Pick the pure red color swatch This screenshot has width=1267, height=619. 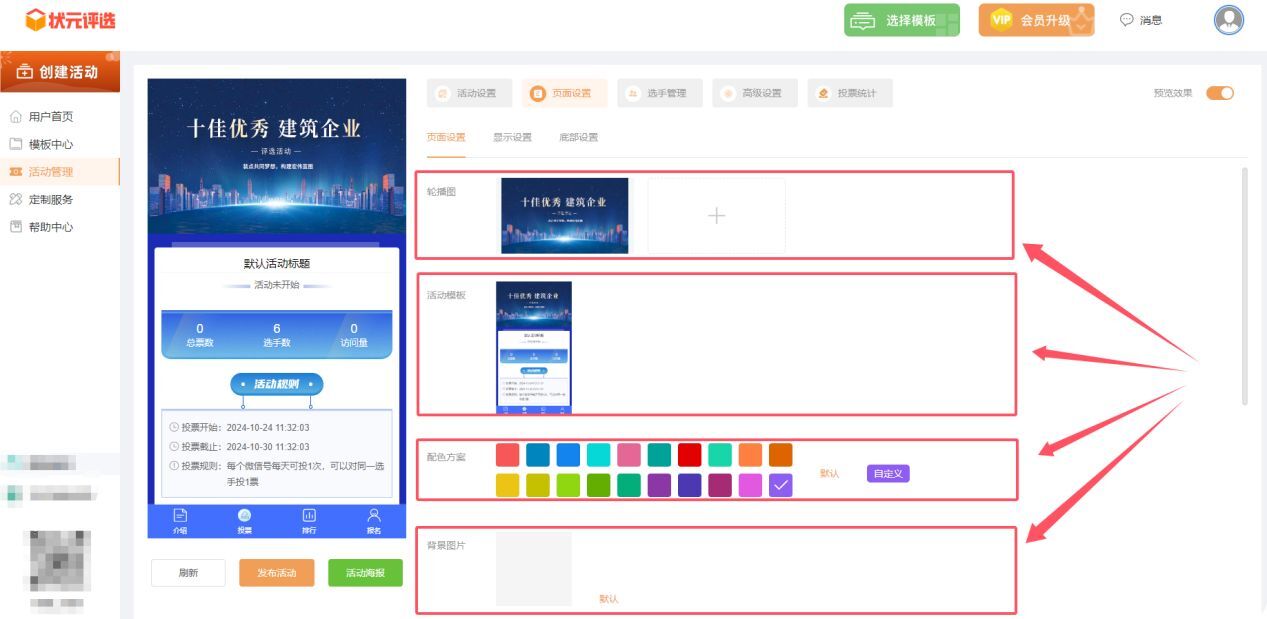[689, 455]
